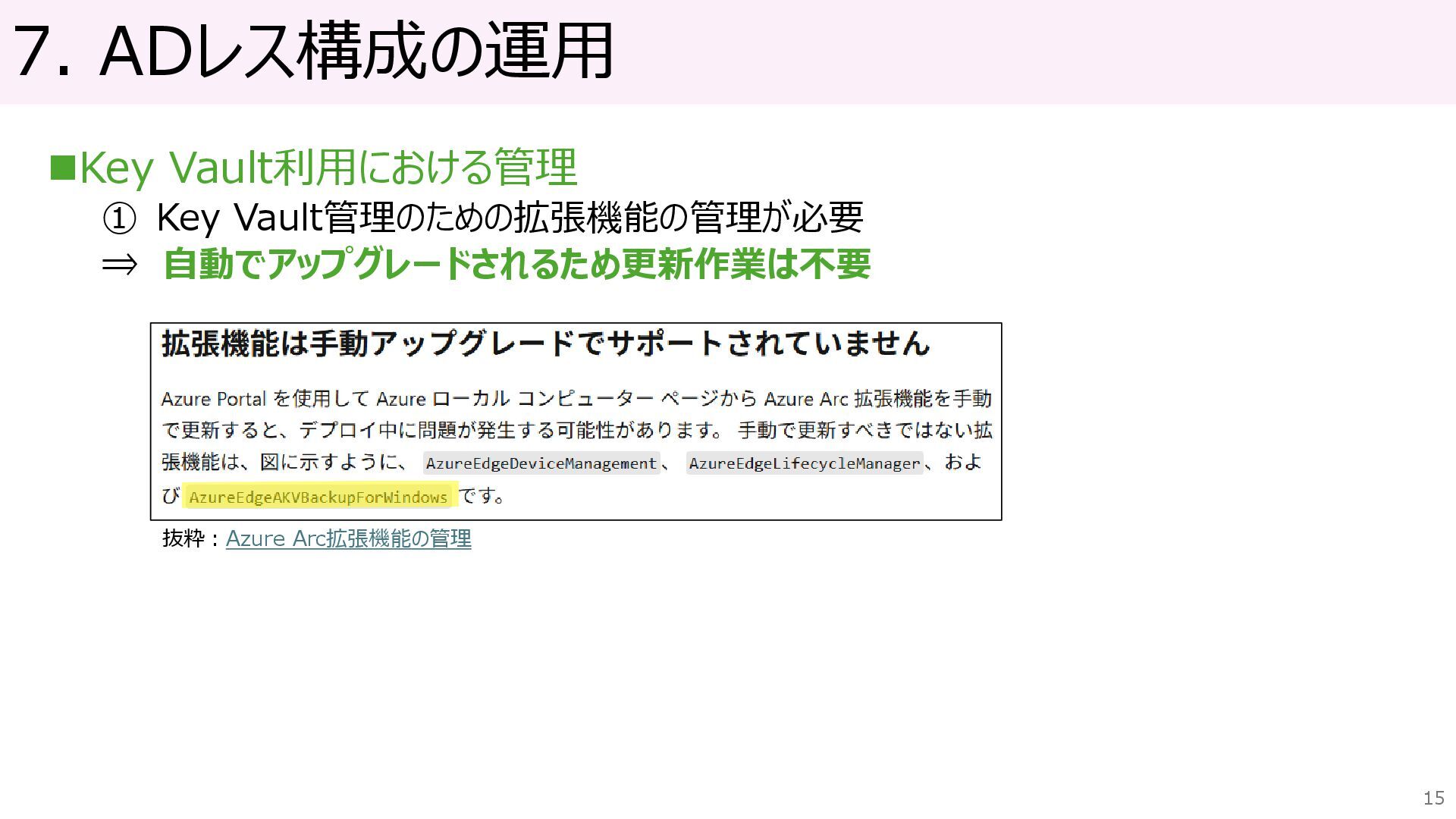Click the circled number ① marker
This screenshot has height=819, width=1456.
(119, 219)
